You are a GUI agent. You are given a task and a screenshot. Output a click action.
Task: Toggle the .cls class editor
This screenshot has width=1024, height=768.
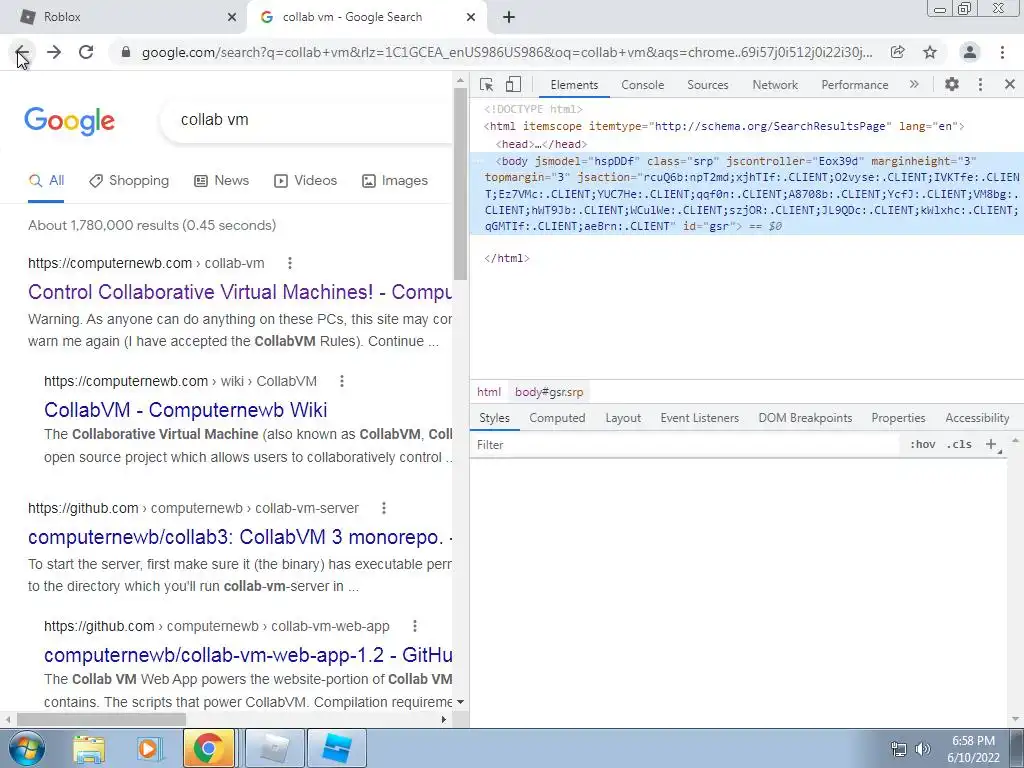(959, 445)
